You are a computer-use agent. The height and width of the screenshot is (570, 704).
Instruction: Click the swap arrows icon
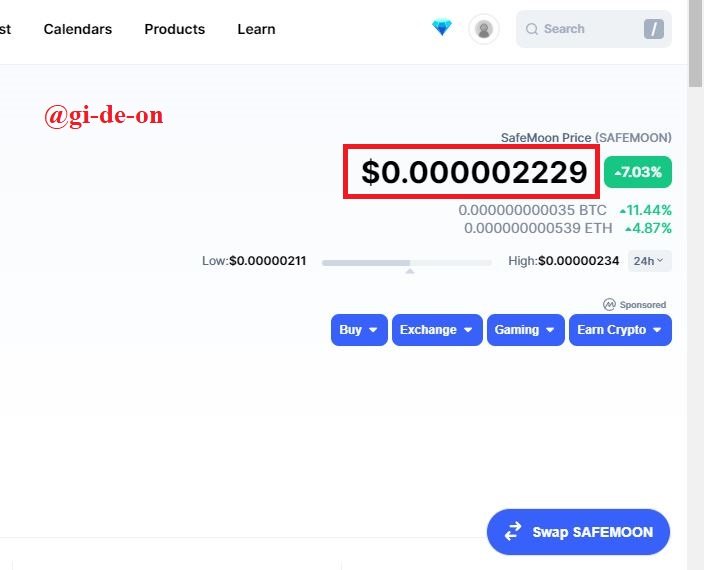point(513,532)
